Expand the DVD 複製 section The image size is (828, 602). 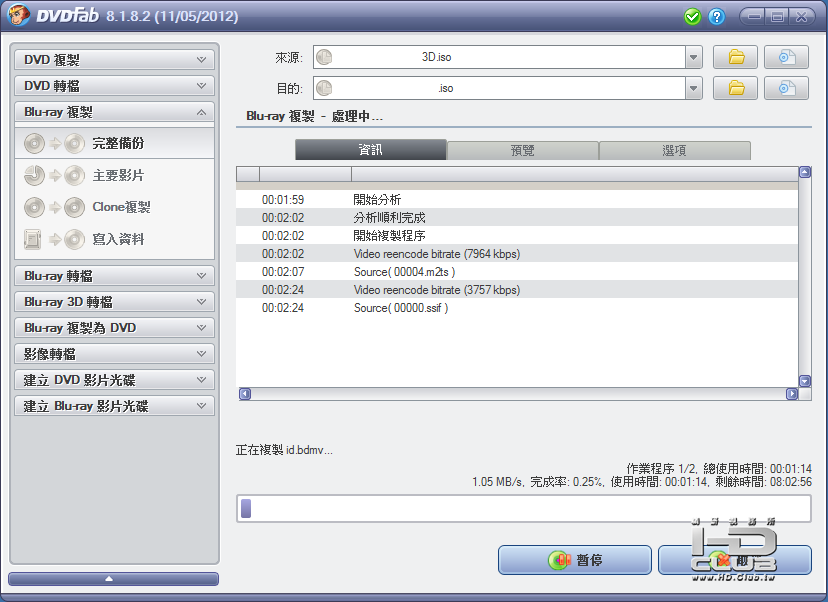[115, 60]
